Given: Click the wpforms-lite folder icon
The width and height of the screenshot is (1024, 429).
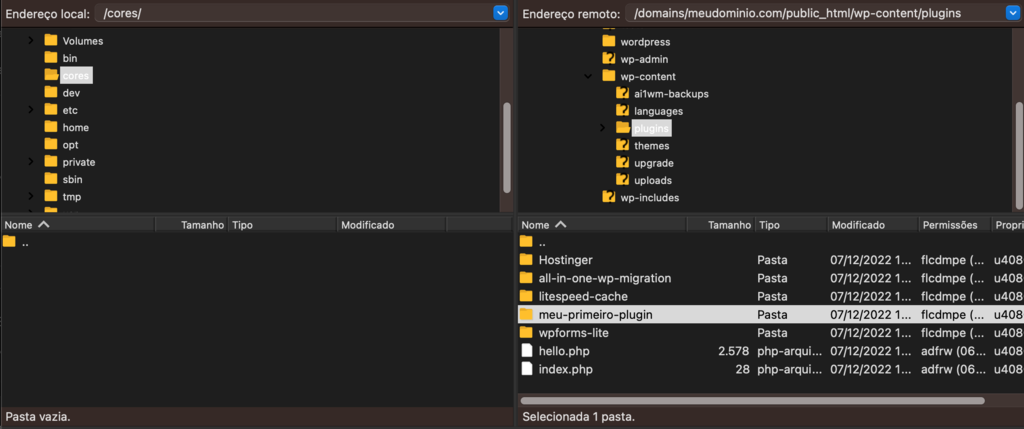Looking at the screenshot, I should click(x=526, y=332).
